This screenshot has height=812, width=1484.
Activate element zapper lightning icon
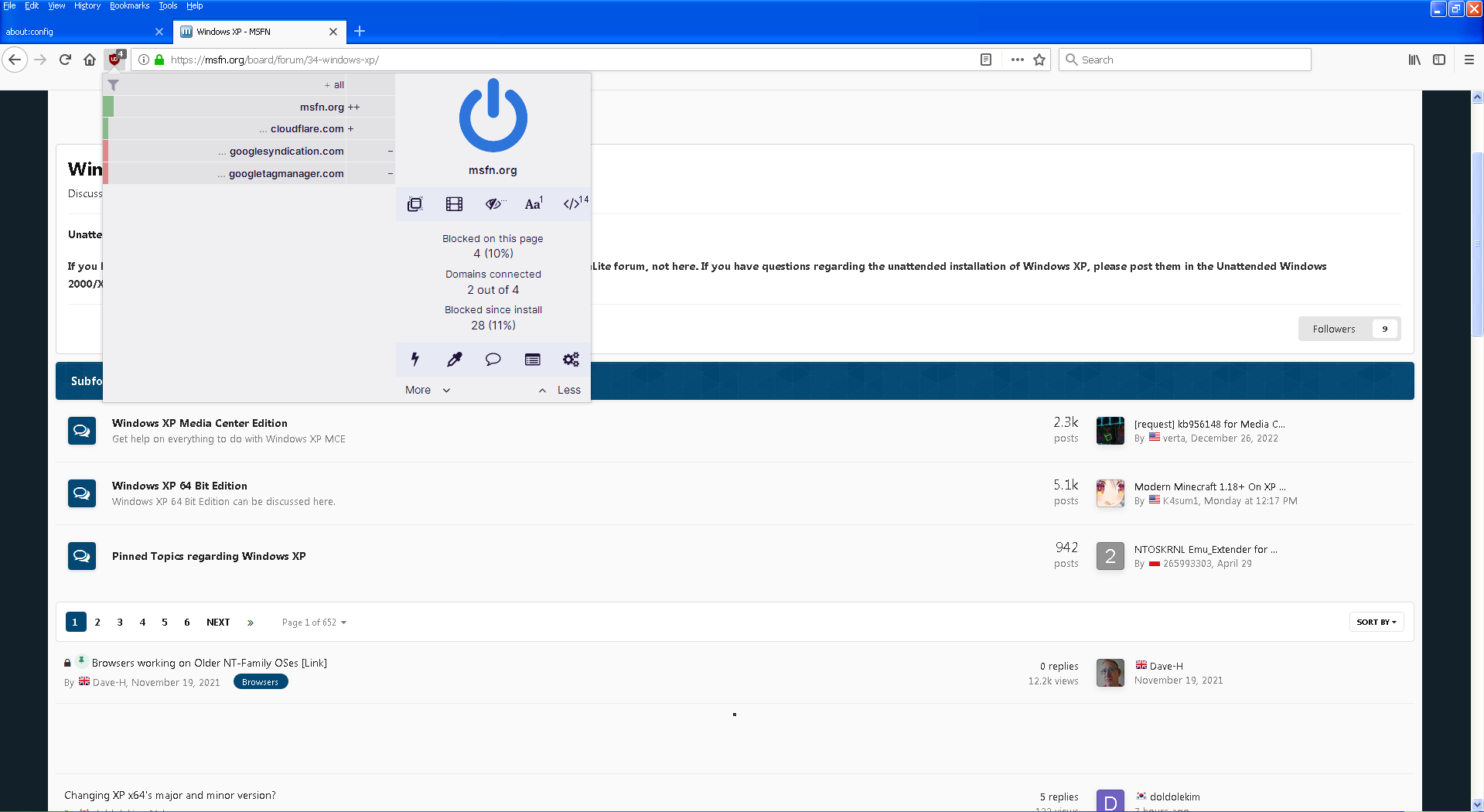pos(415,359)
